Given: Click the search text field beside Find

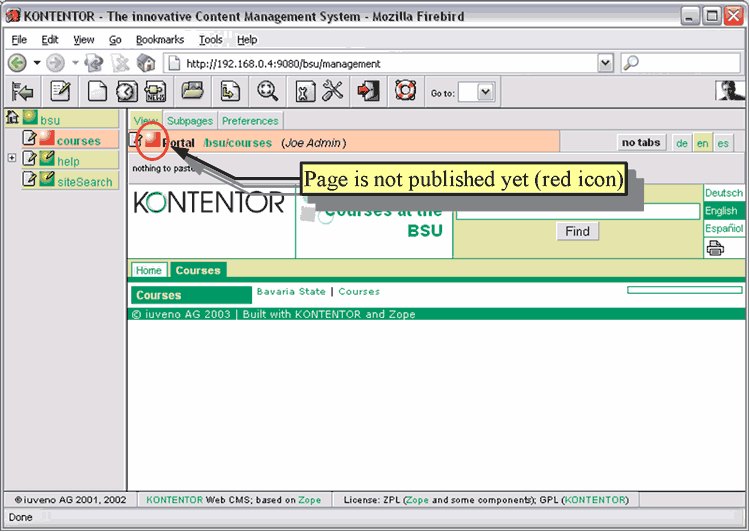Looking at the screenshot, I should click(578, 212).
